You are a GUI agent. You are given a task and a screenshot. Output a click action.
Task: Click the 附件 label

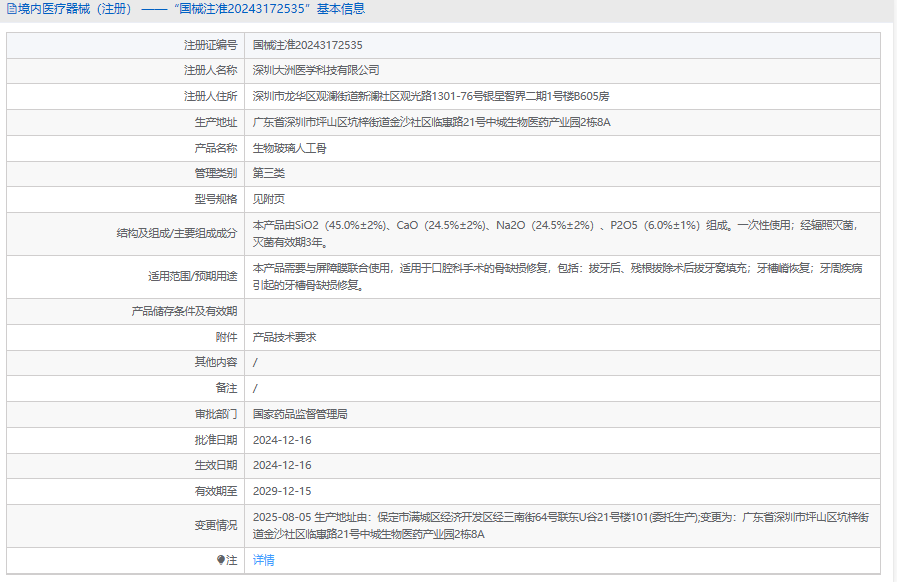pyautogui.click(x=227, y=338)
